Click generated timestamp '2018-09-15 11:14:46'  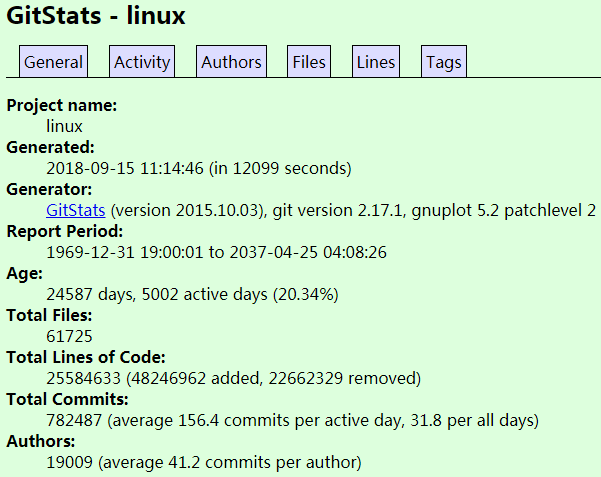[125, 168]
